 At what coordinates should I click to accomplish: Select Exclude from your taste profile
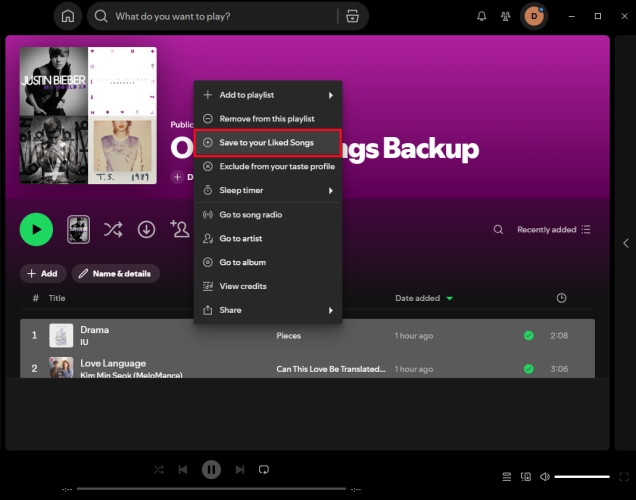pos(268,167)
